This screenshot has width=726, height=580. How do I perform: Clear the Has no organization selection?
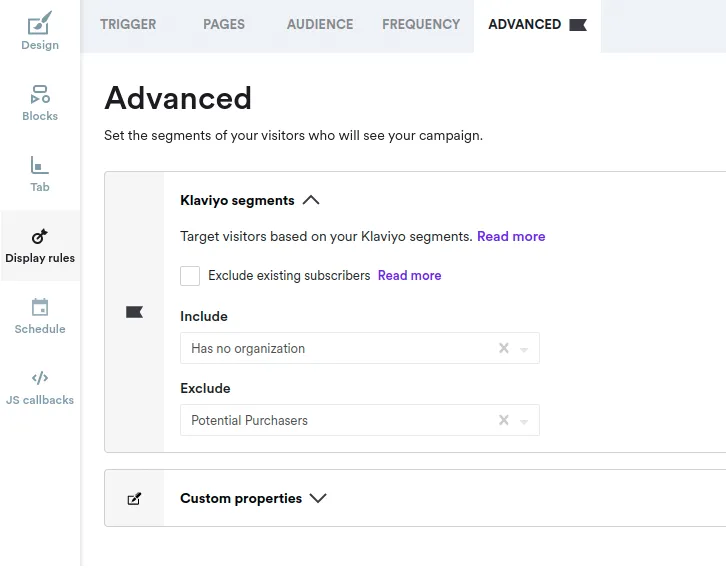(504, 348)
